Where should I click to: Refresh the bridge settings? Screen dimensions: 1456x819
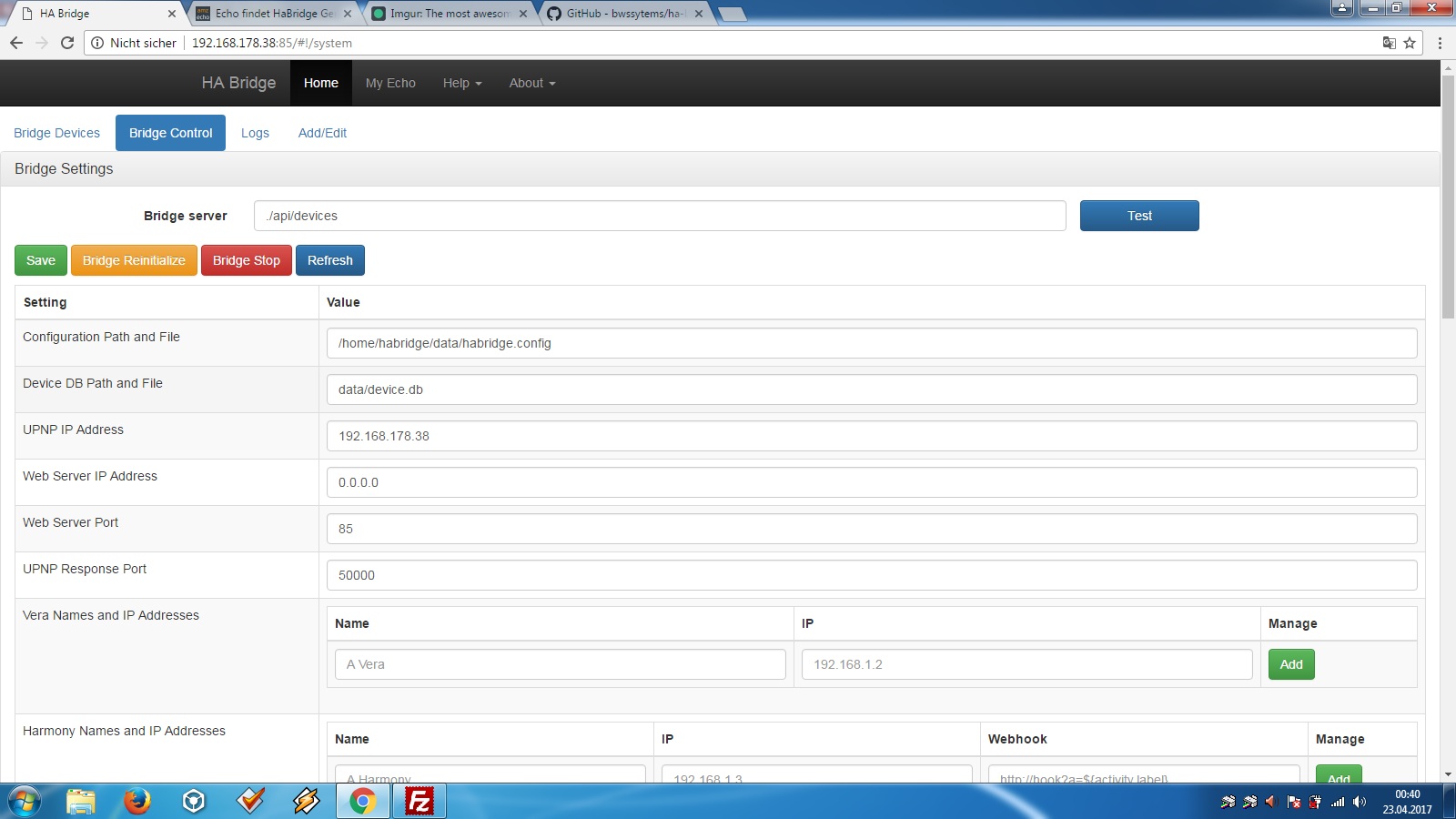[x=330, y=260]
